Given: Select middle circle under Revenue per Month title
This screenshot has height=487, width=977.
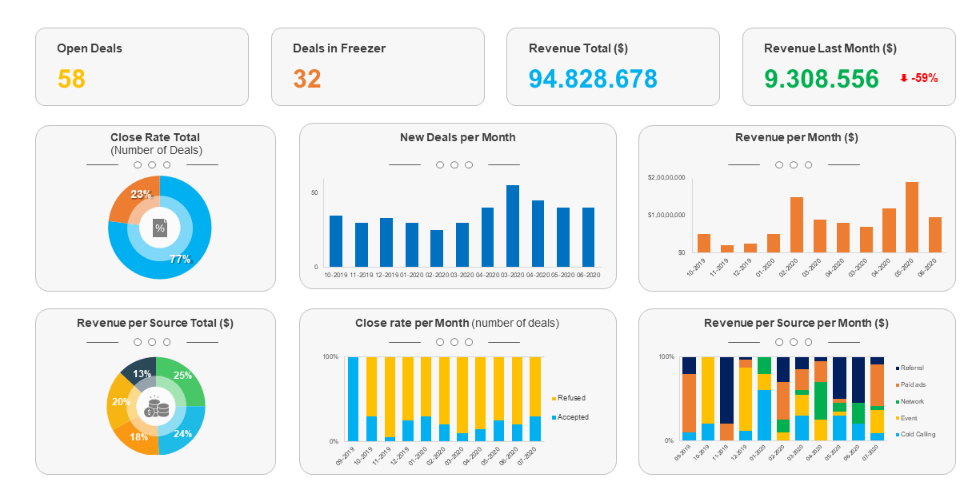Looking at the screenshot, I should (793, 165).
